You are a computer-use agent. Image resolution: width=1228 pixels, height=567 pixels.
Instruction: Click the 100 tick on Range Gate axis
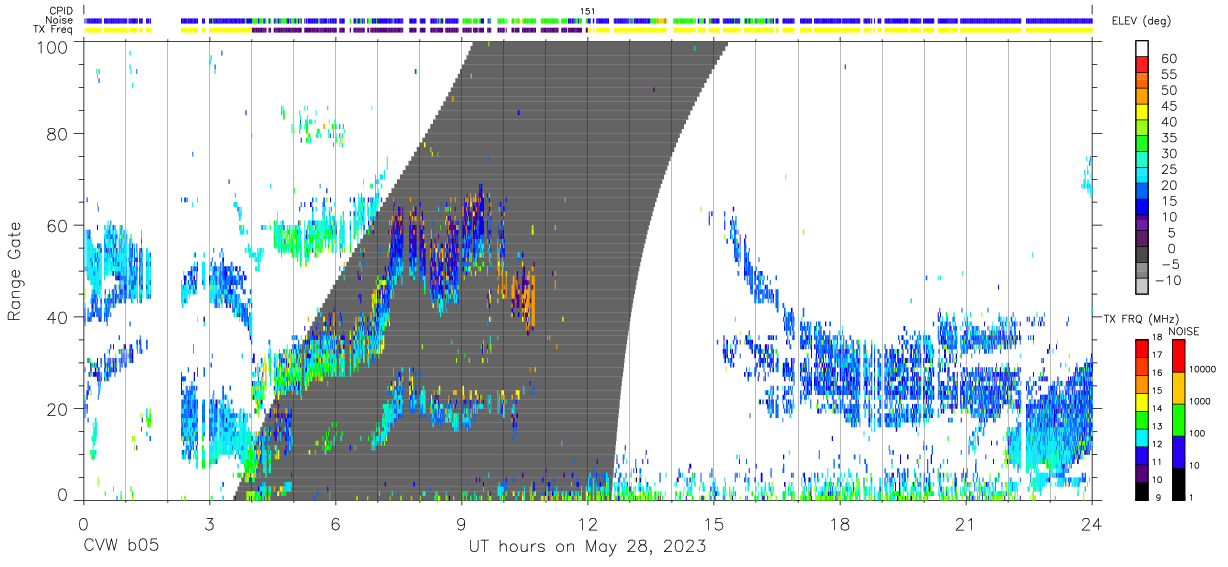tap(53, 46)
